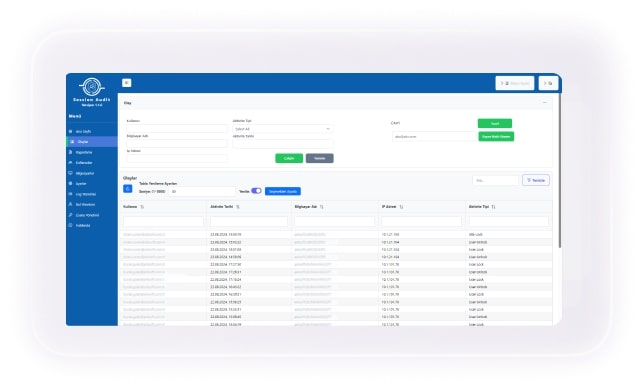Click the Saniye refresh interval input
Screen dimensions: 643x389
click(x=202, y=191)
